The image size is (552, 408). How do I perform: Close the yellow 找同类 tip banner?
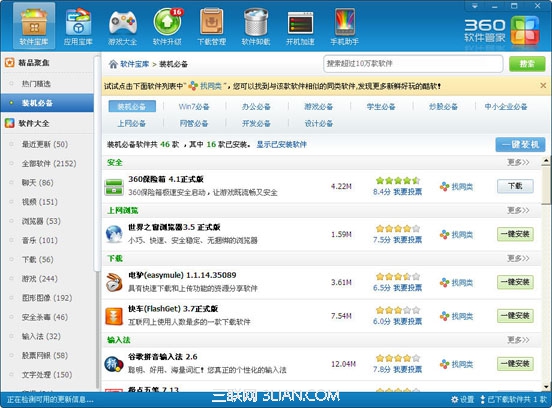click(543, 86)
